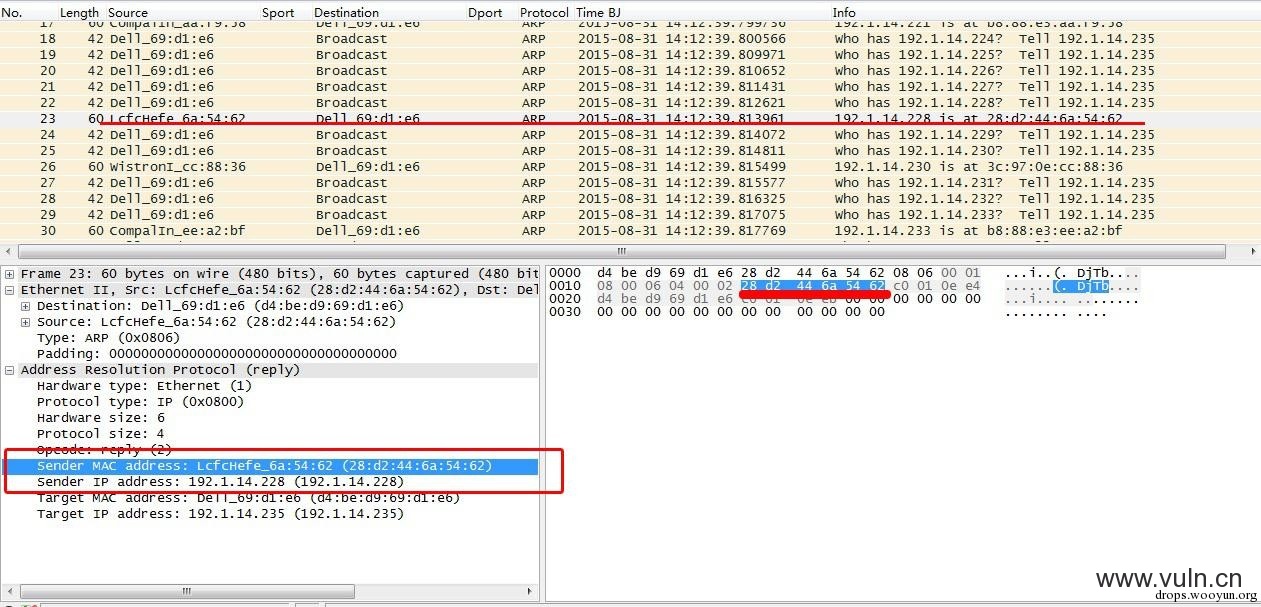Click the Protocol column header
The image size is (1261, 607).
click(543, 13)
